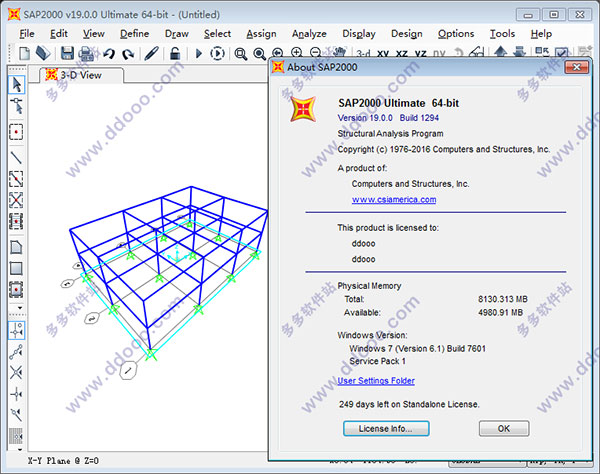The height and width of the screenshot is (474, 600).
Task: Select the Quick Draw Area tool
Action: pos(16,290)
